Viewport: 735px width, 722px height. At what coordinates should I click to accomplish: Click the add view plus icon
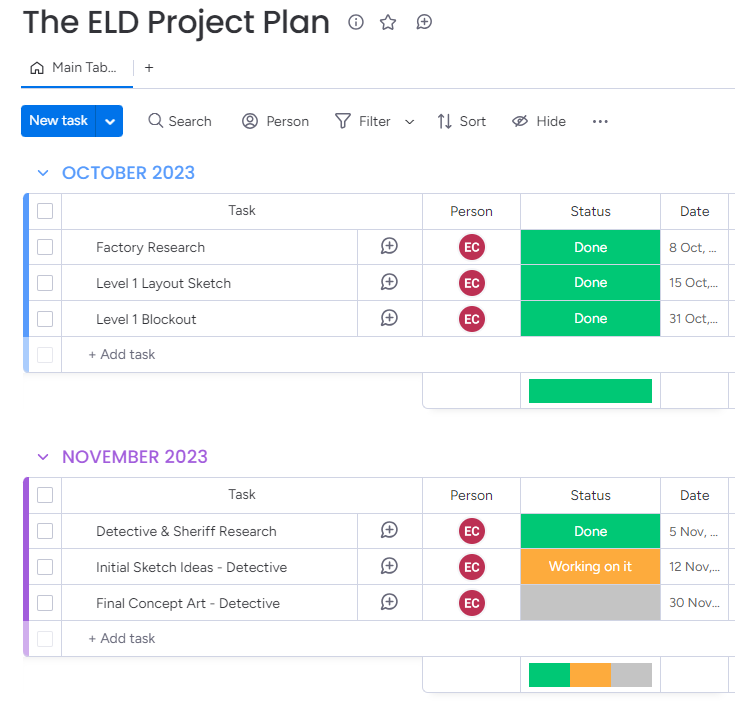pyautogui.click(x=149, y=68)
